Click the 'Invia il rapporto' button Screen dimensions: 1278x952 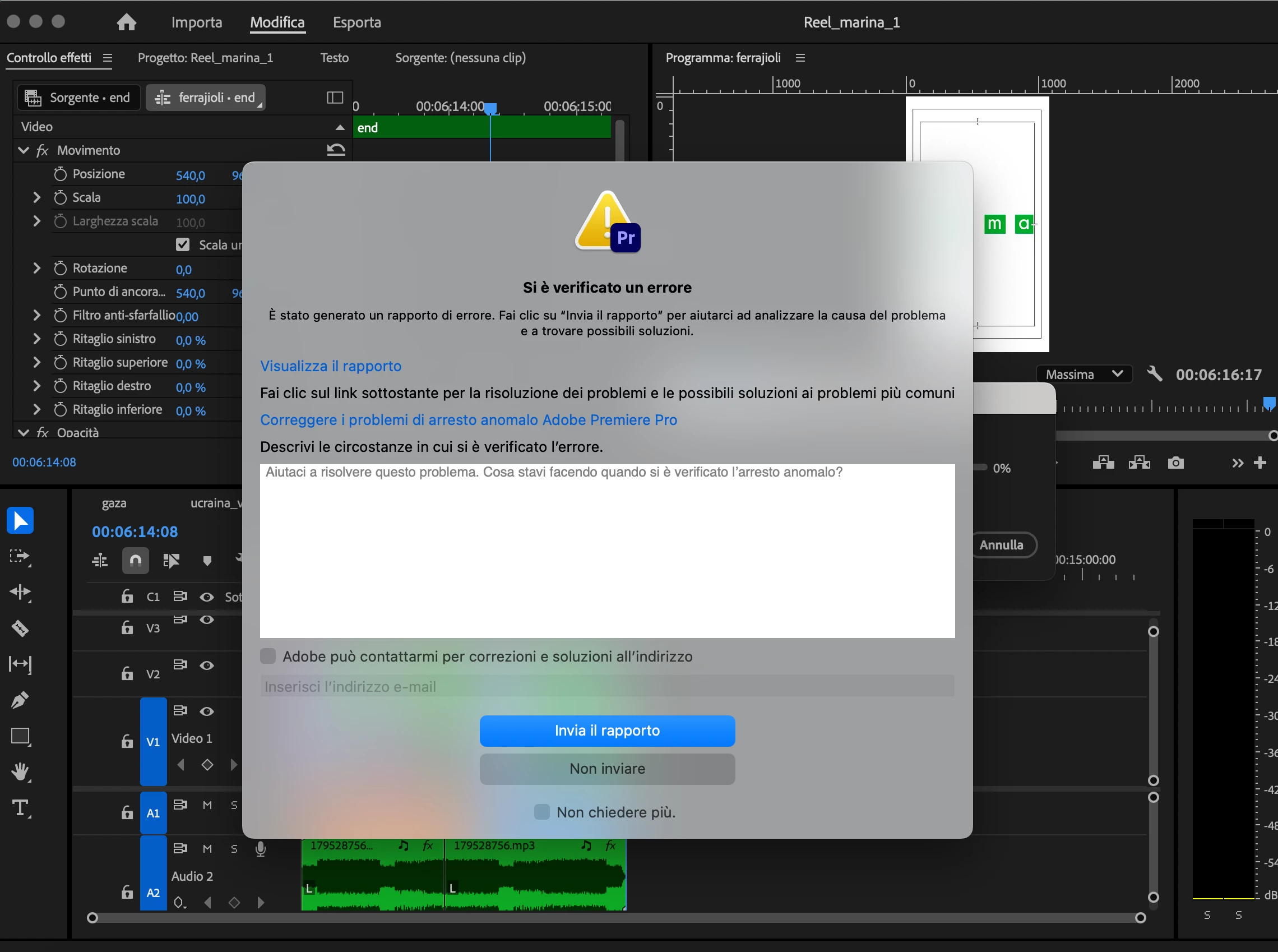(x=606, y=731)
